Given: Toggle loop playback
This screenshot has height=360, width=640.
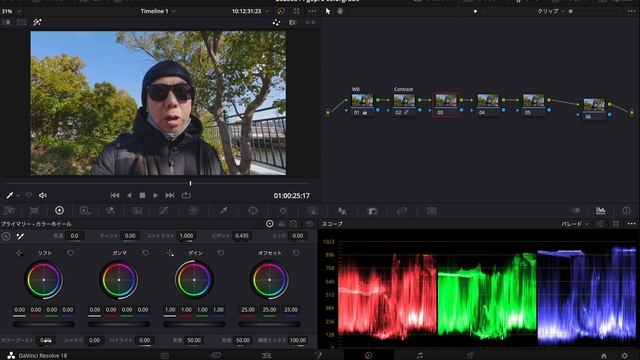Looking at the screenshot, I should [186, 196].
